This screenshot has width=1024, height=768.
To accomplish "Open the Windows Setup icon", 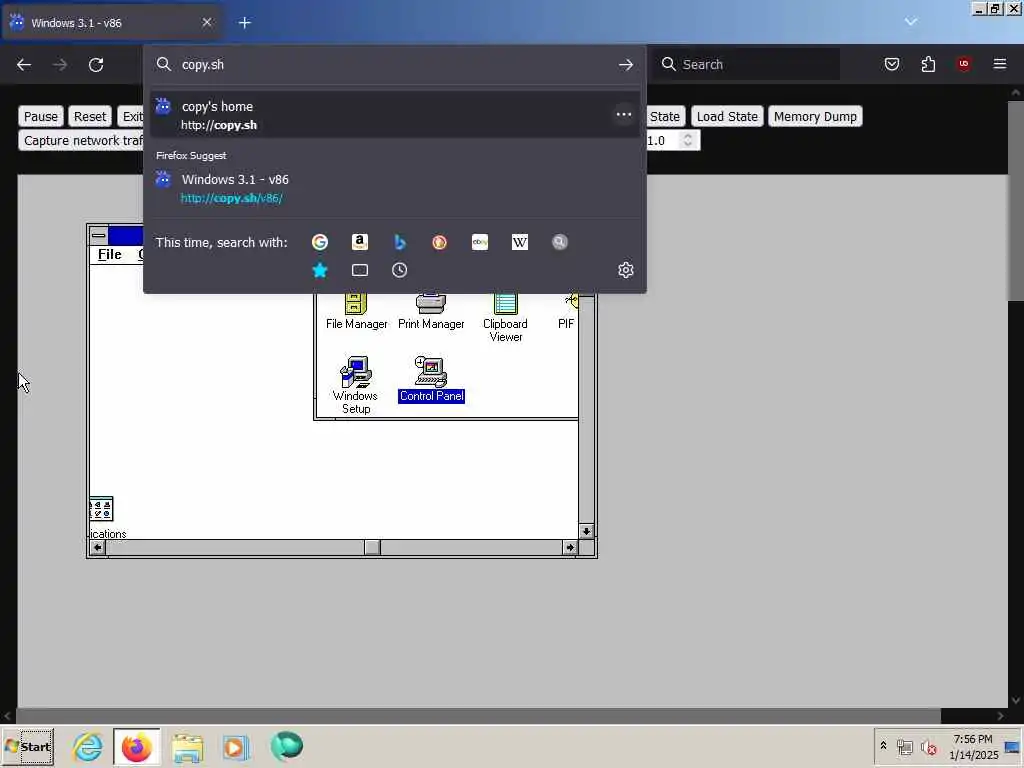I will click(356, 385).
